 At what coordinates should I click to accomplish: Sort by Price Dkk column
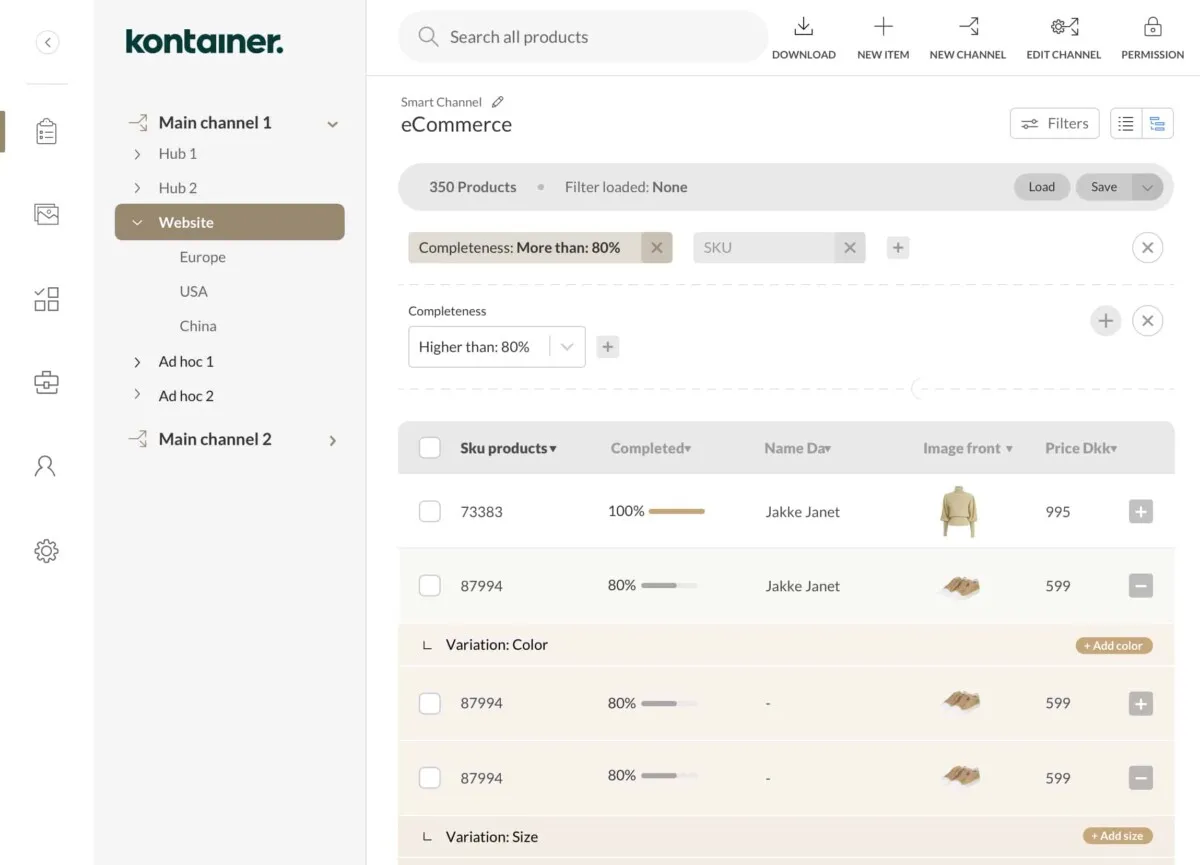[1081, 448]
